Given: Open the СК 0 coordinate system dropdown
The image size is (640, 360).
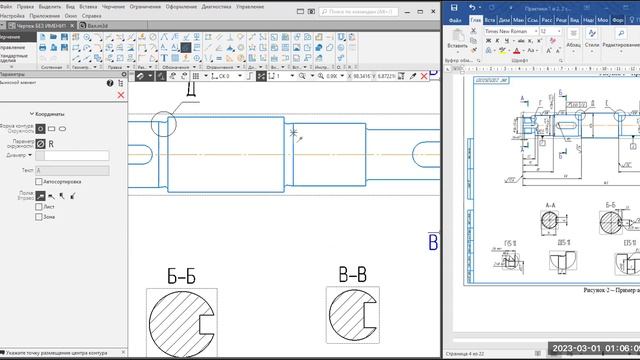Looking at the screenshot, I should pyautogui.click(x=240, y=76).
